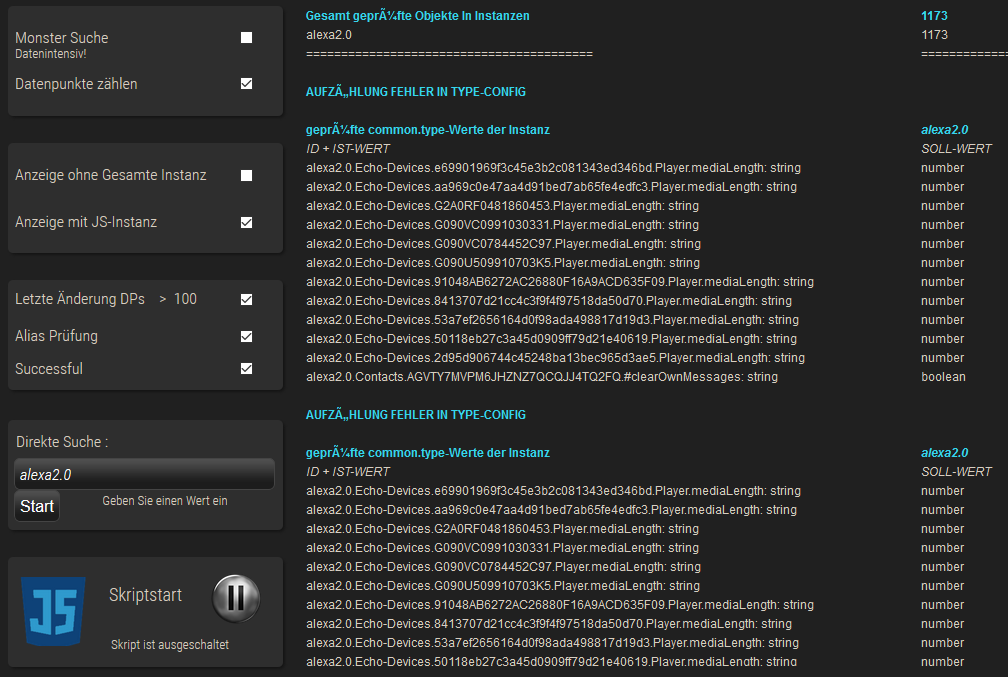This screenshot has height=677, width=1008.
Task: Click the first ID + IST-WERT column header
Action: click(x=348, y=149)
